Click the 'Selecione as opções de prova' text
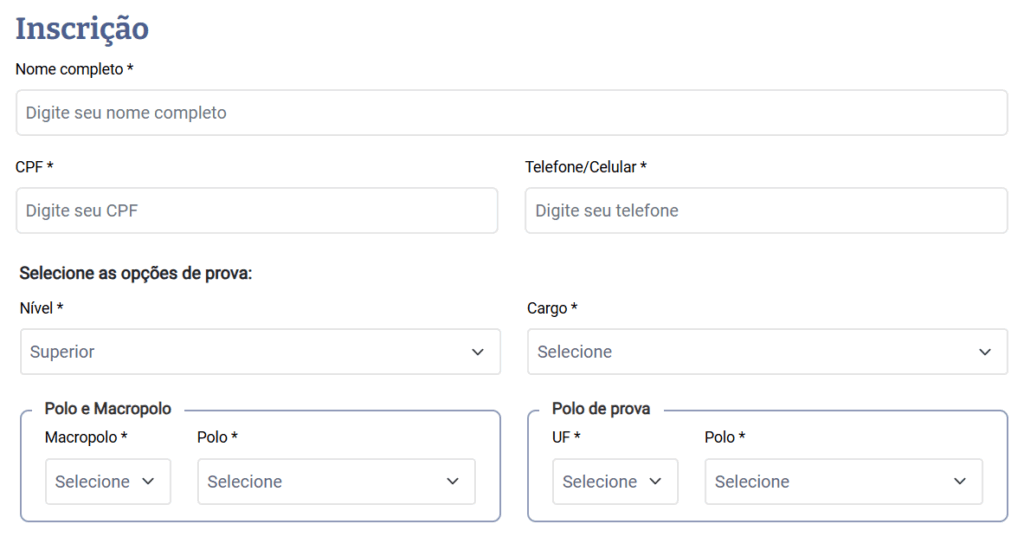The width and height of the screenshot is (1024, 537). [136, 273]
